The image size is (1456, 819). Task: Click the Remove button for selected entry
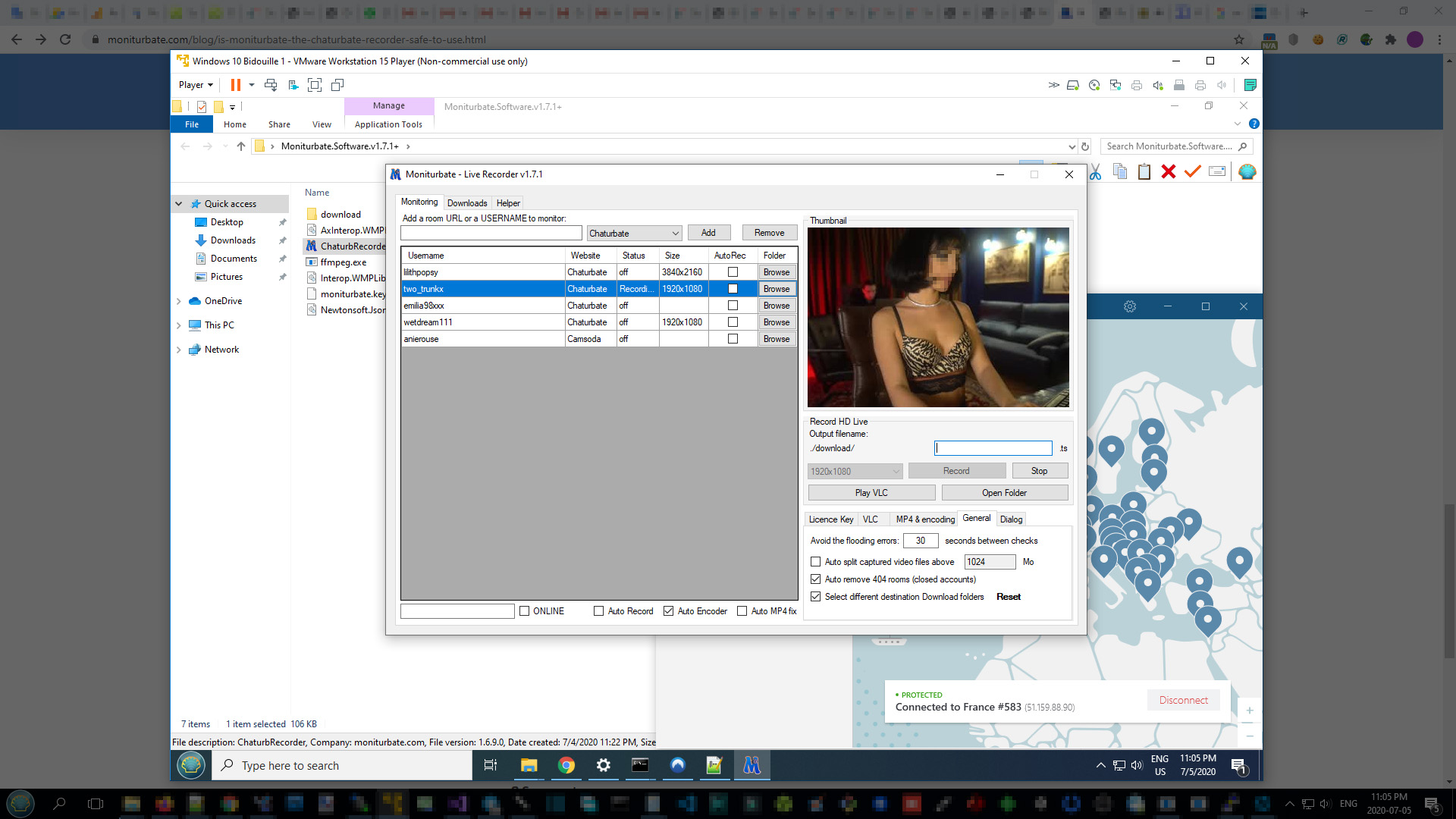[769, 232]
